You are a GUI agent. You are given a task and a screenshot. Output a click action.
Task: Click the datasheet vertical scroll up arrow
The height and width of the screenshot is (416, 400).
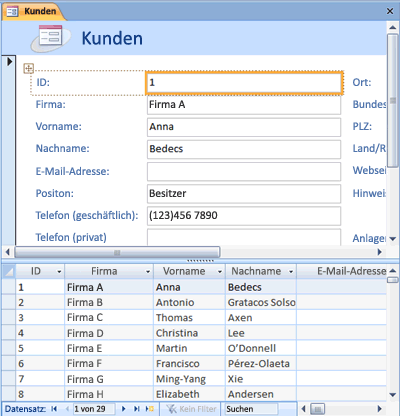tap(392, 271)
